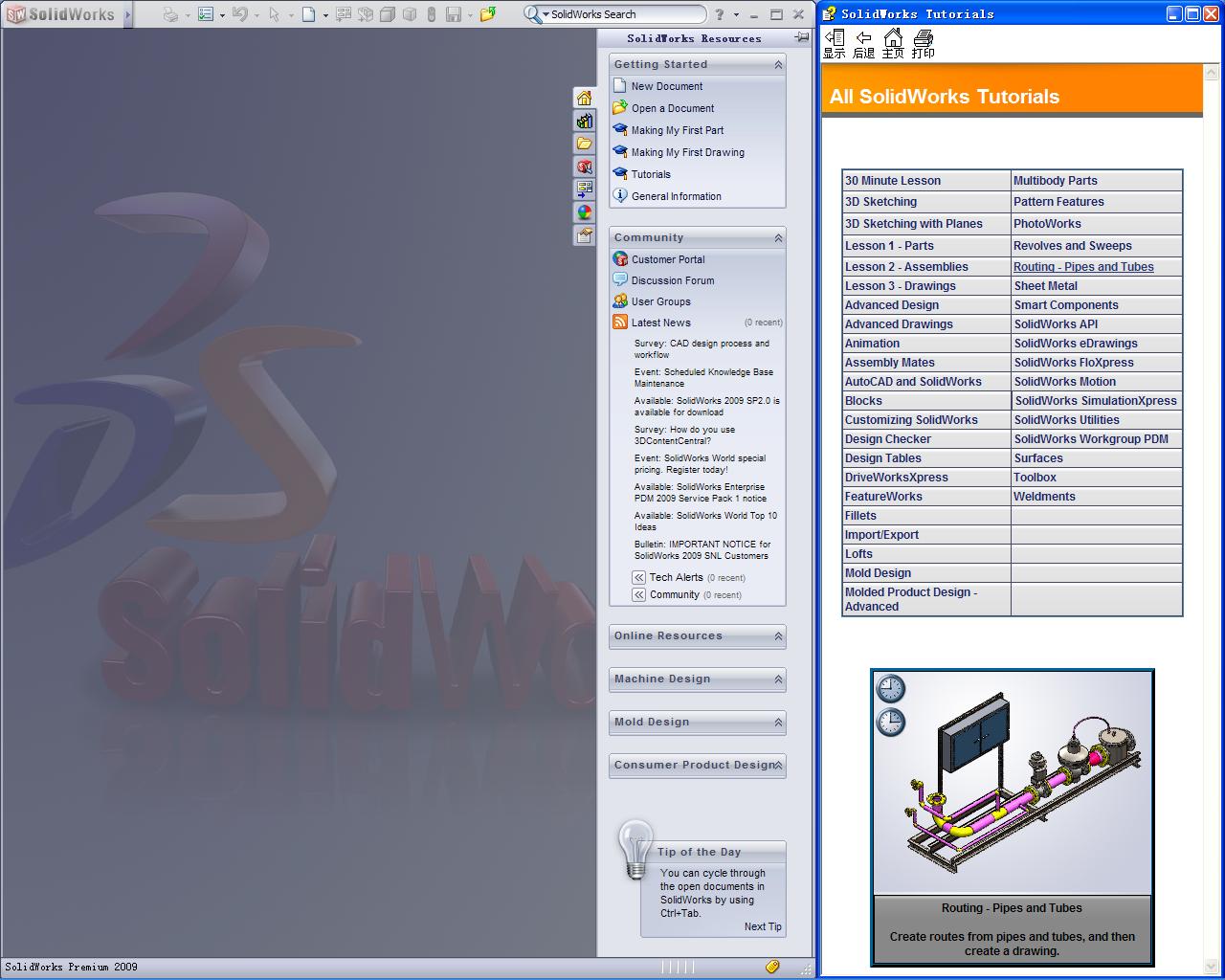Click Show icon in Tutorials window

[x=835, y=44]
